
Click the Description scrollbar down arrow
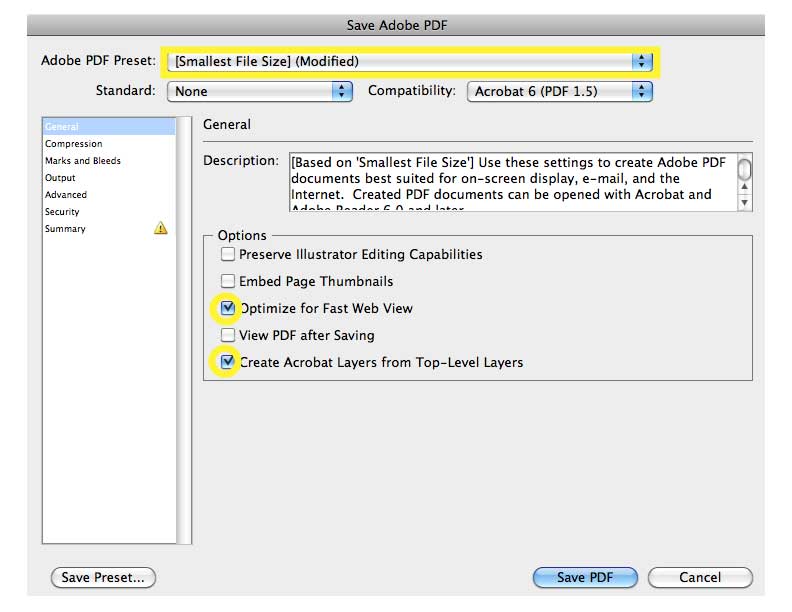click(745, 202)
